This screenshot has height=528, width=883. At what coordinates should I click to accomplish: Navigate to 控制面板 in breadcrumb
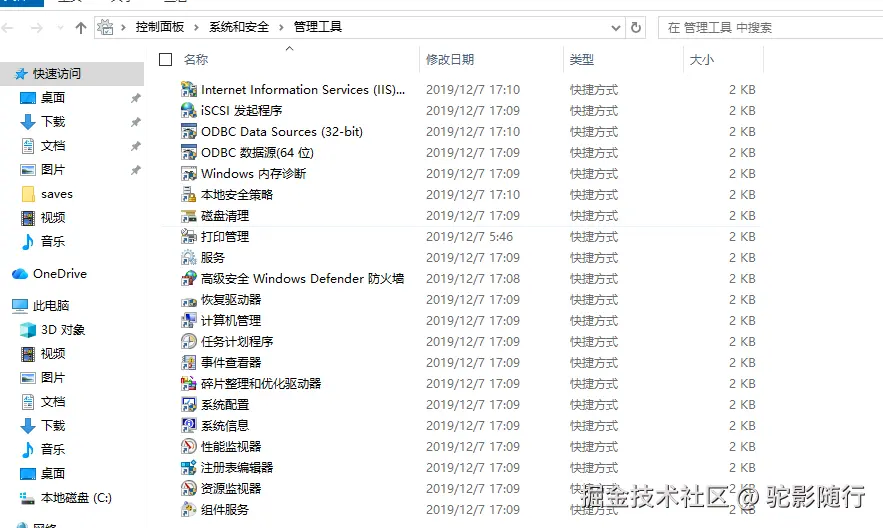[x=160, y=27]
